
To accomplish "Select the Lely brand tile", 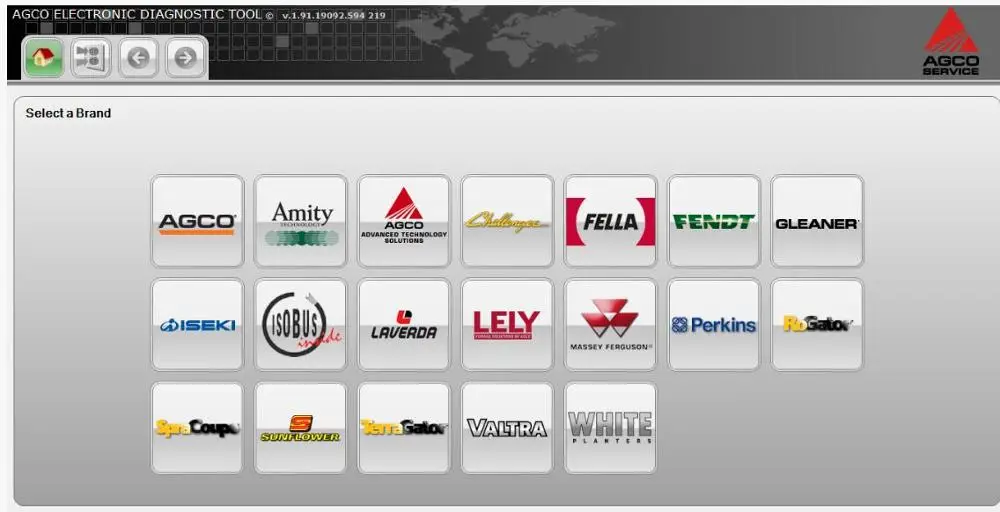I will 508,325.
